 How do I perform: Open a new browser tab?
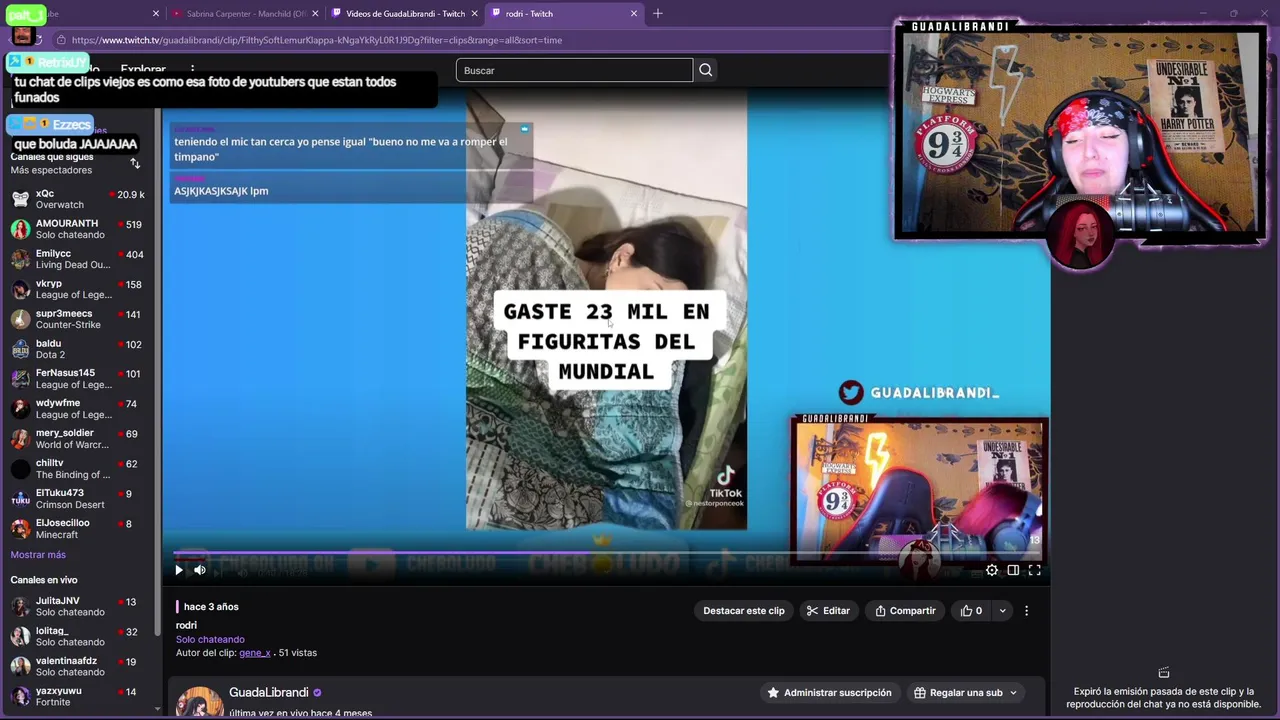pos(658,14)
